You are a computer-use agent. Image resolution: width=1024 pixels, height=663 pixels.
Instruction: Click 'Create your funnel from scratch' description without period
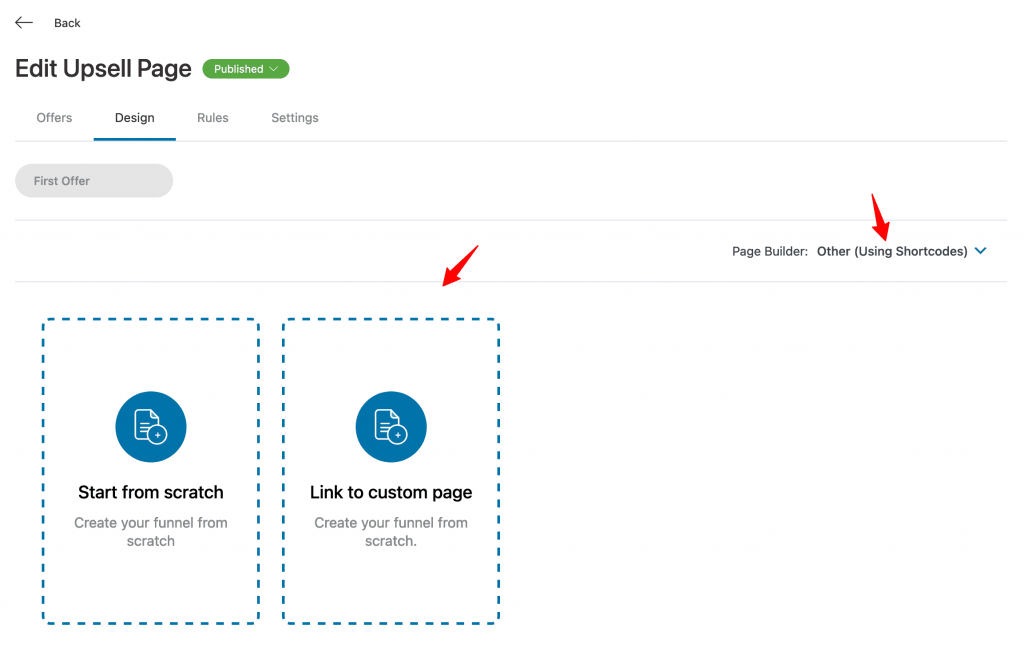pos(151,532)
